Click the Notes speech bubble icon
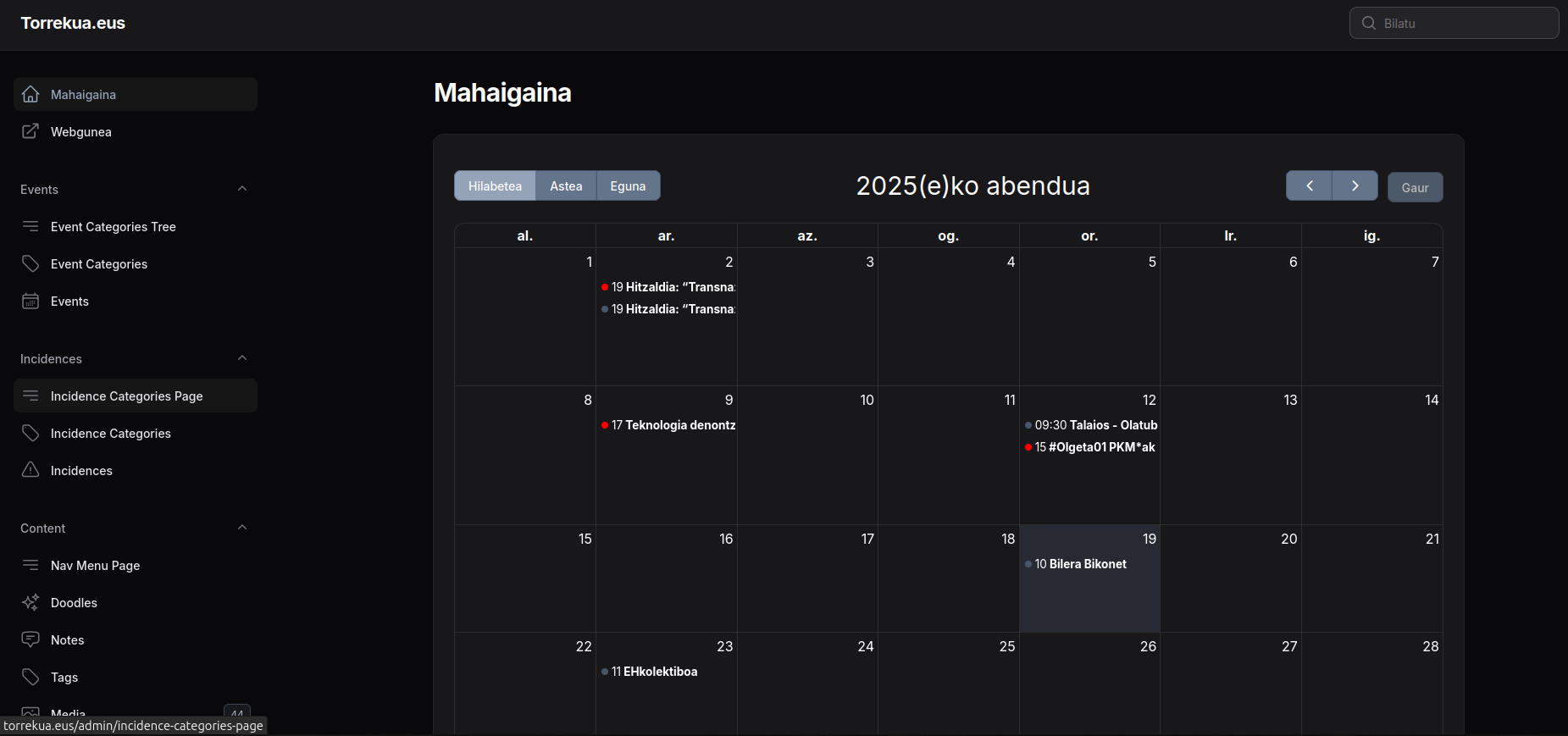 [x=30, y=639]
